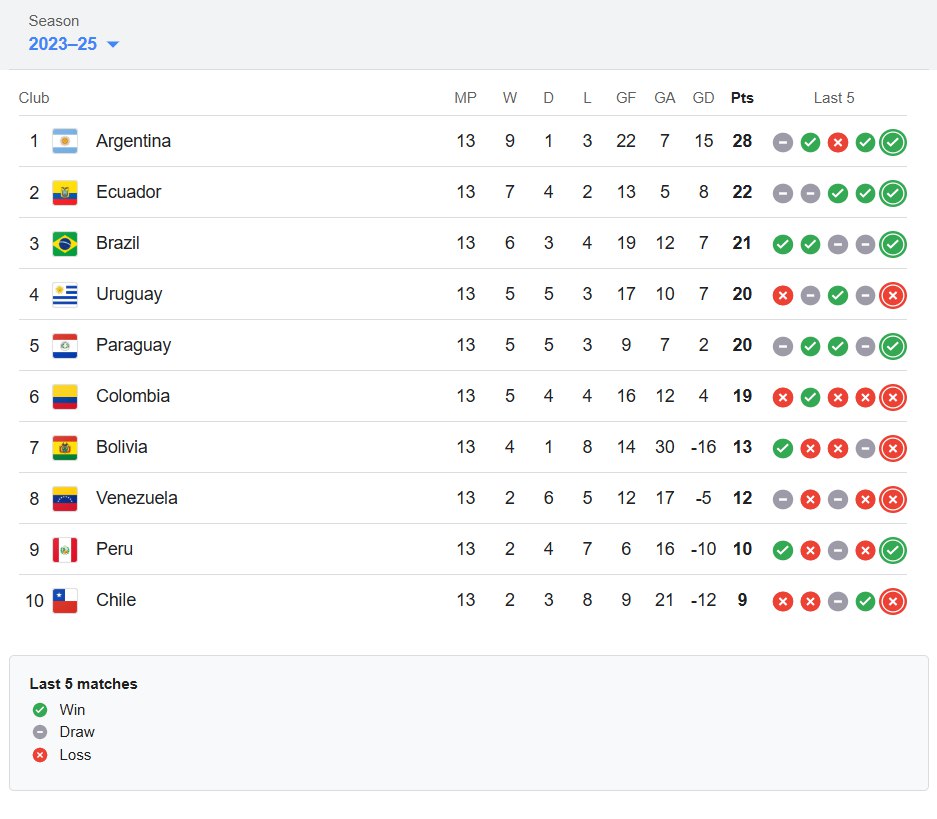Click the Bolivia flag icon
Viewport: 937px width, 819px height.
click(65, 447)
